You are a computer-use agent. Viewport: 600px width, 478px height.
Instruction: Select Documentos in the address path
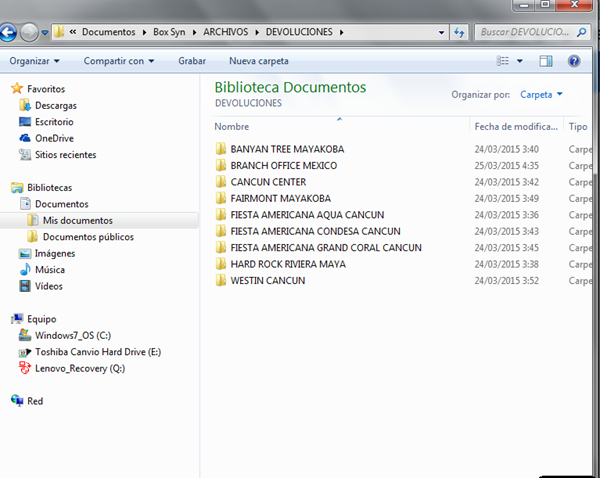[x=109, y=32]
